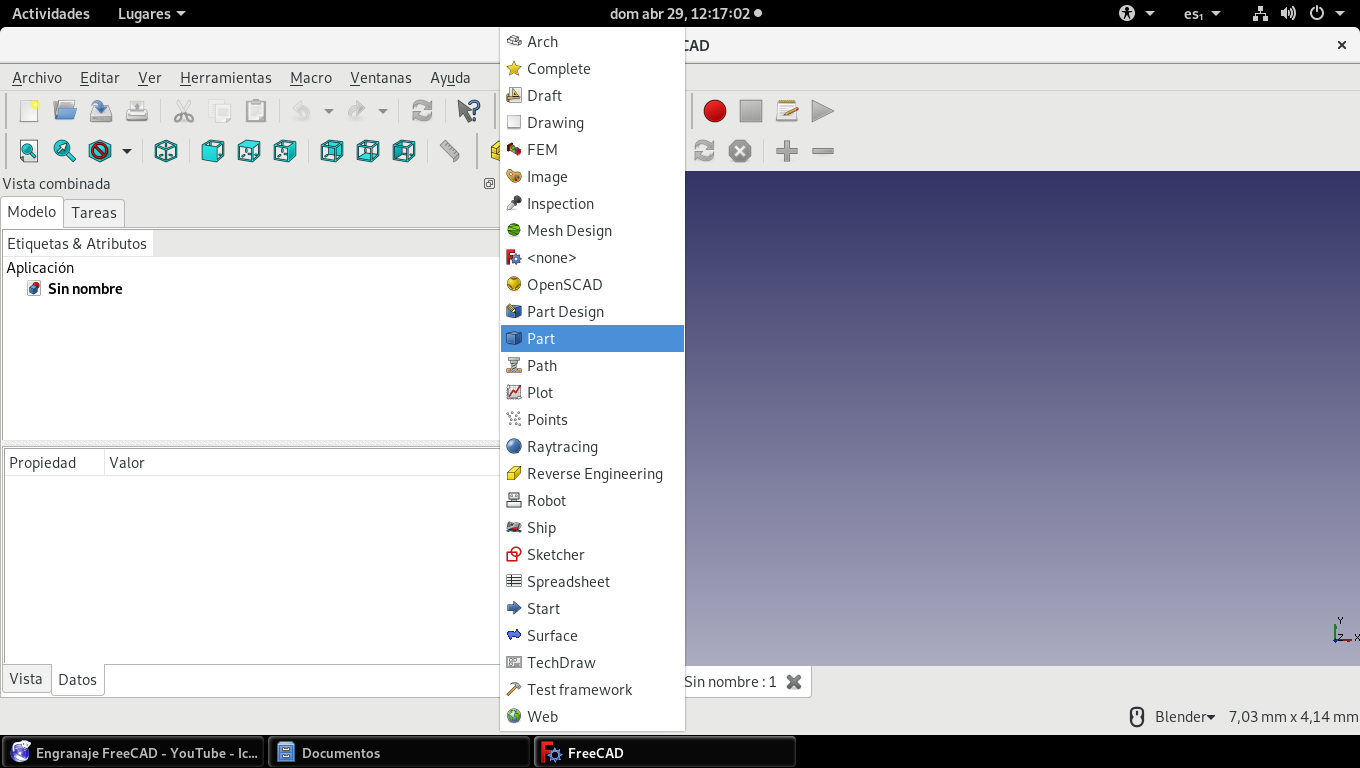The height and width of the screenshot is (768, 1360).
Task: Choose the FEM workbench
Action: (x=592, y=149)
